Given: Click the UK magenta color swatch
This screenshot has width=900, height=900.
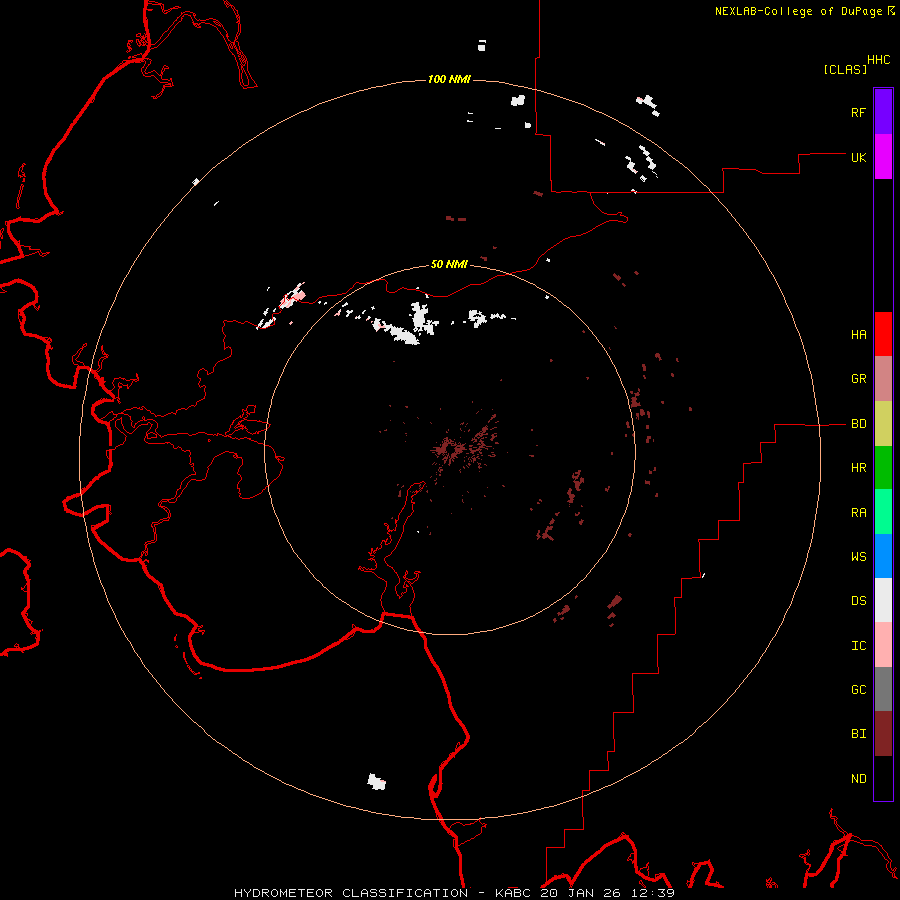Looking at the screenshot, I should click(883, 157).
